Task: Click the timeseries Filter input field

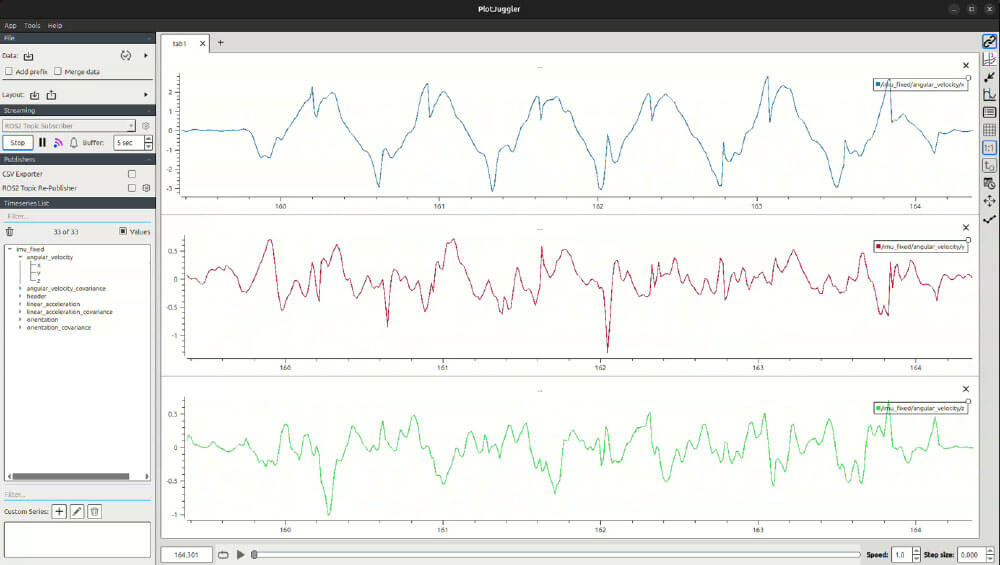Action: pos(77,216)
